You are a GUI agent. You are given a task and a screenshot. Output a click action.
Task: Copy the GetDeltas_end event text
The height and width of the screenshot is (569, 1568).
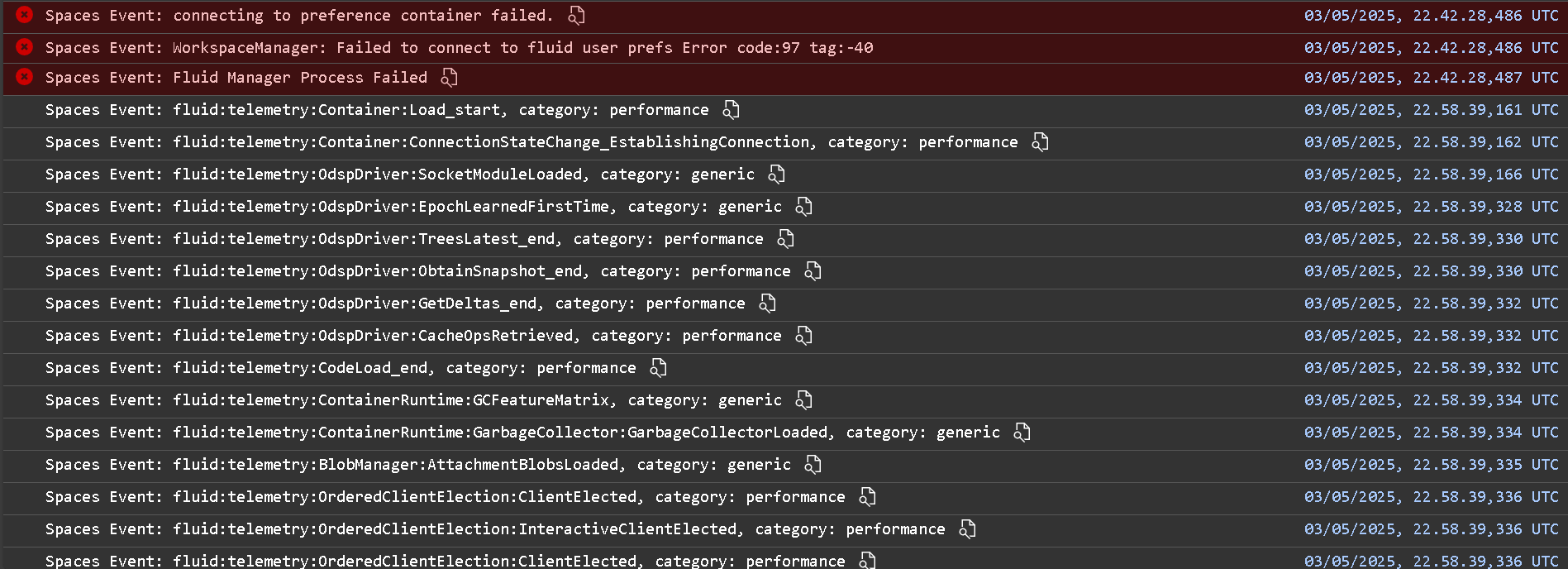click(x=767, y=303)
